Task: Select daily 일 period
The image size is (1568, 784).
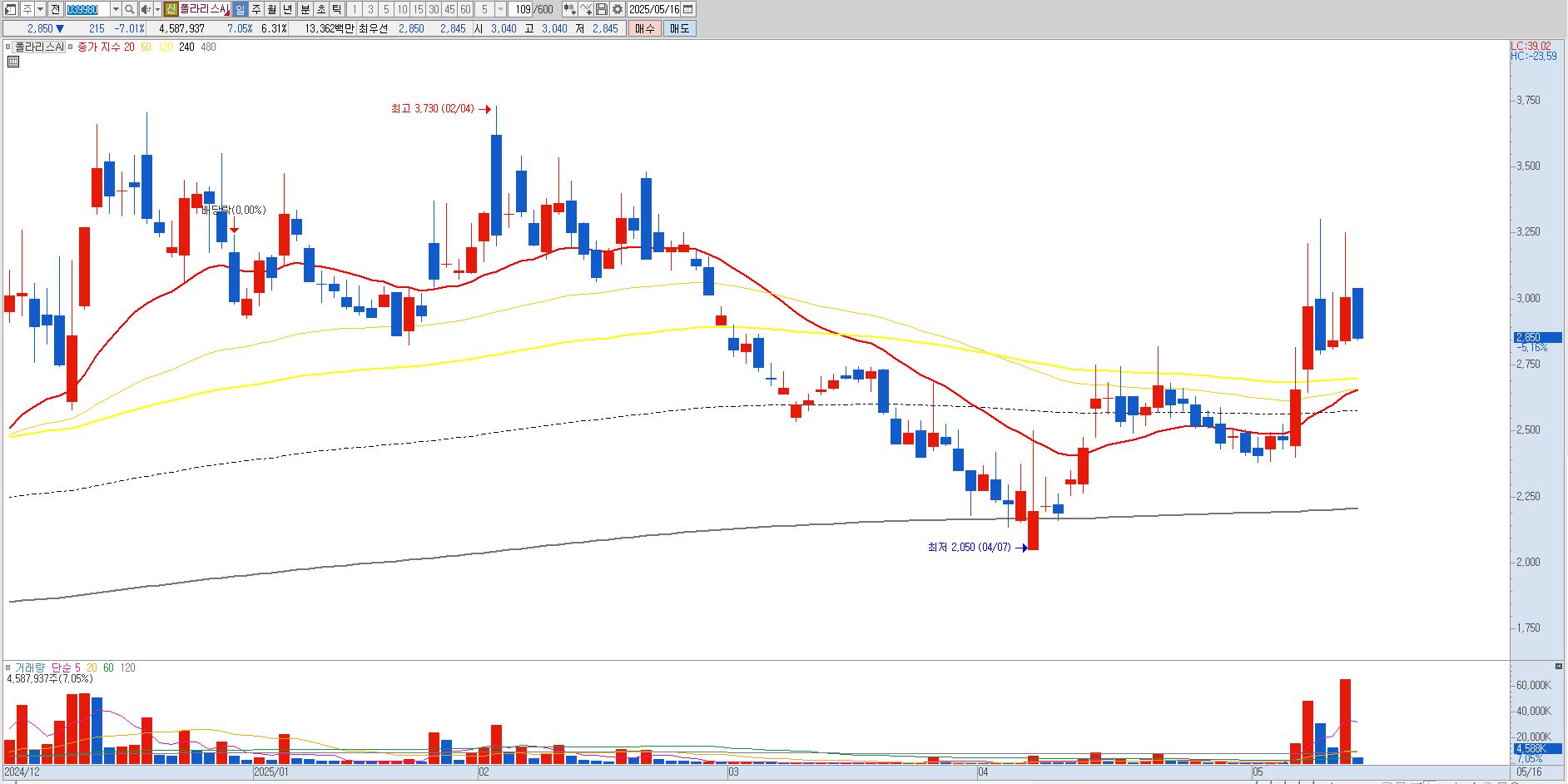Action: point(240,9)
